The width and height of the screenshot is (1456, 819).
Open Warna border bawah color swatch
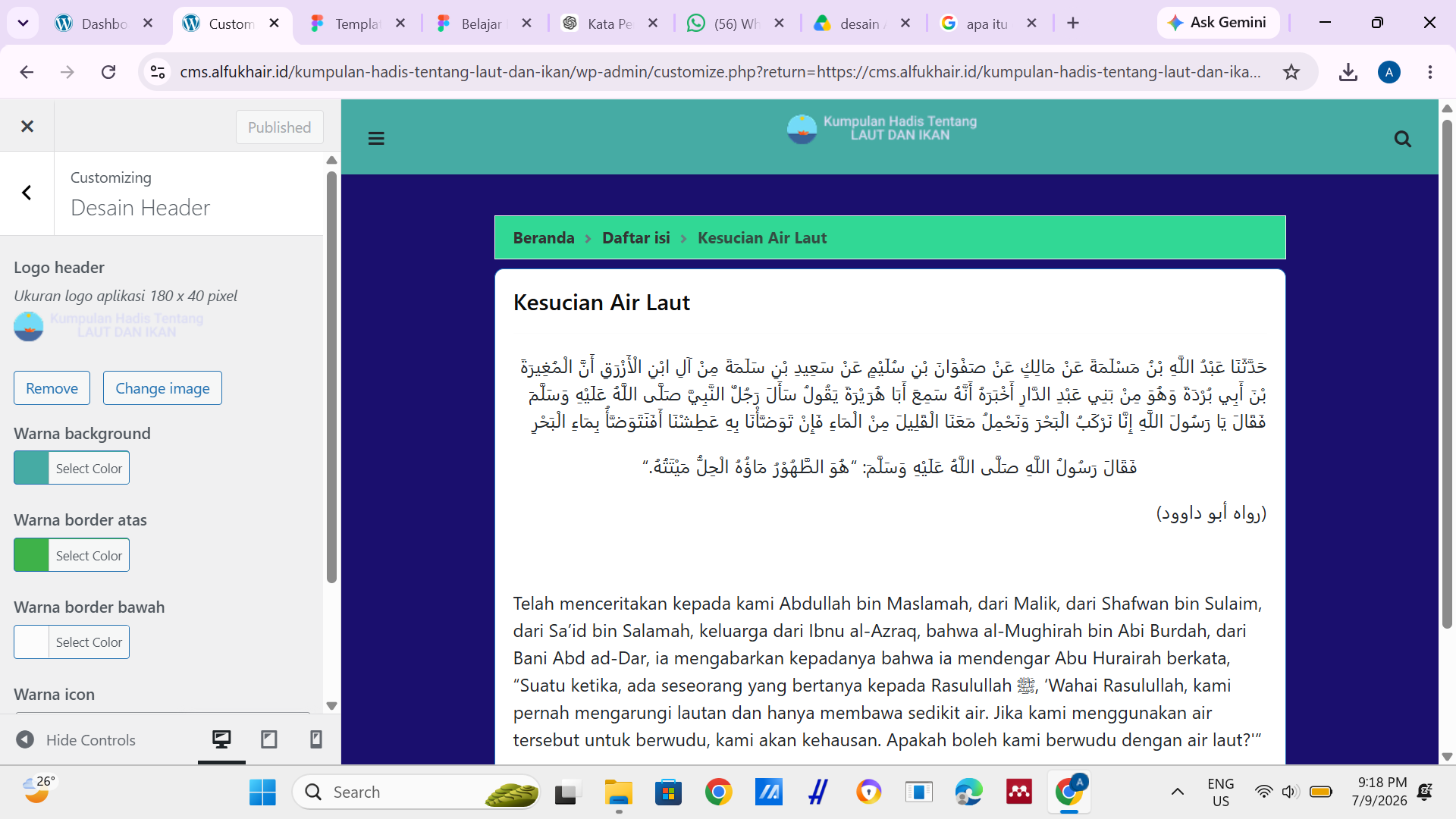pos(31,642)
